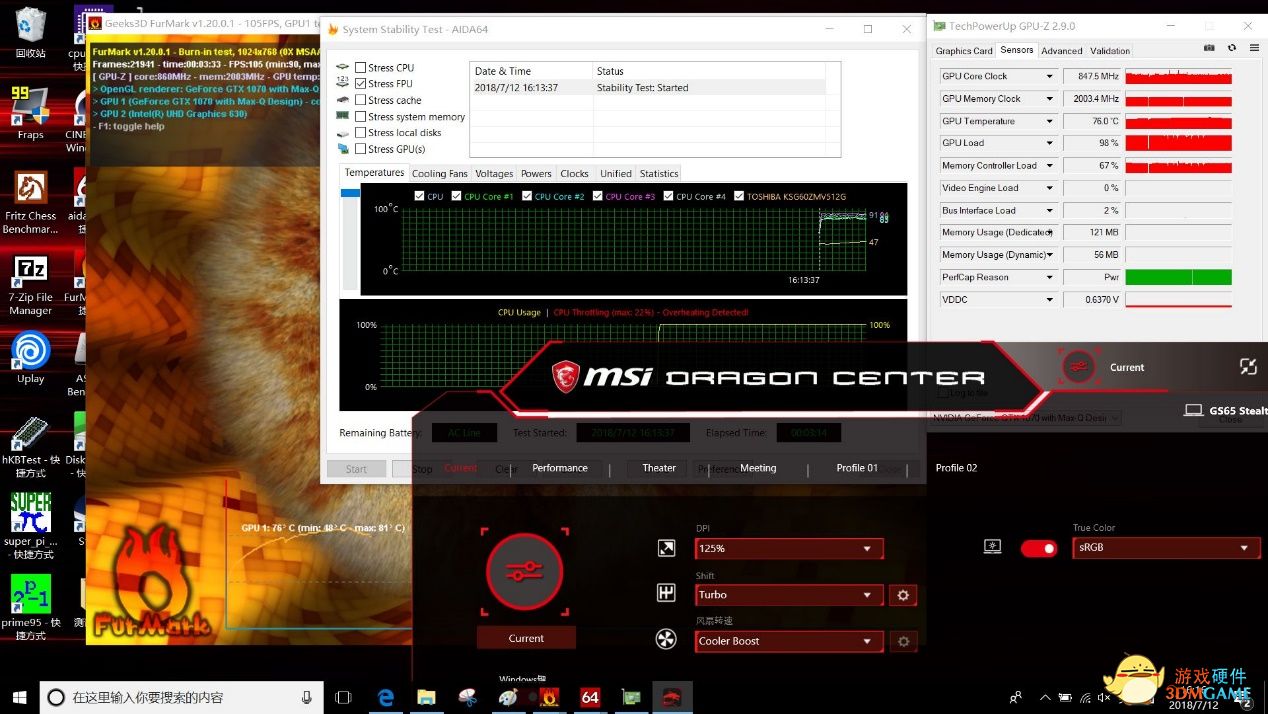This screenshot has width=1268, height=714.
Task: Open prime95 desktop shortcut
Action: coord(30,608)
